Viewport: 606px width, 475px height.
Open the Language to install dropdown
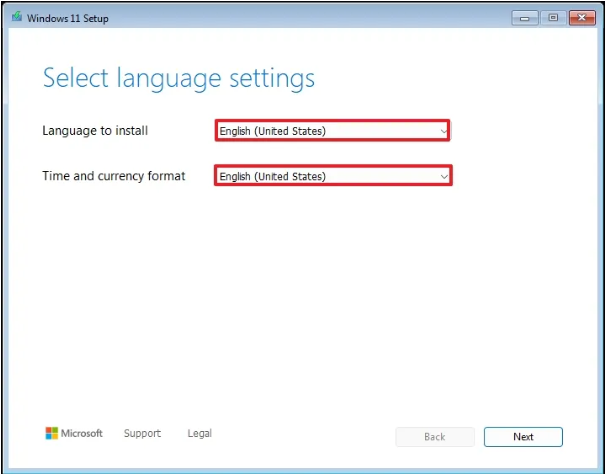click(x=332, y=131)
